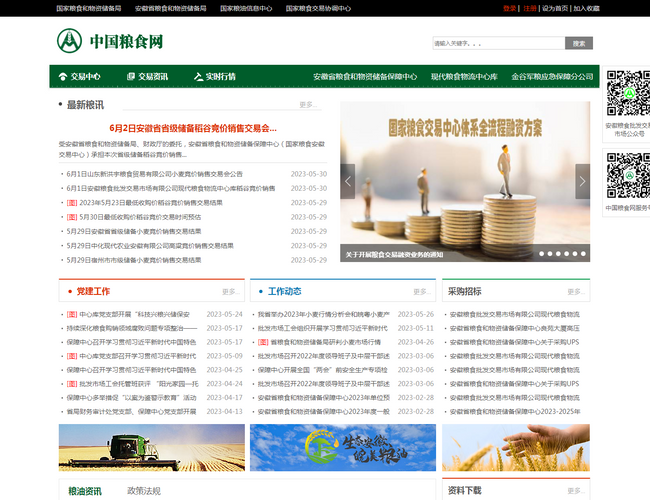Open 交易中心 in the green navigation bar

pos(80,76)
